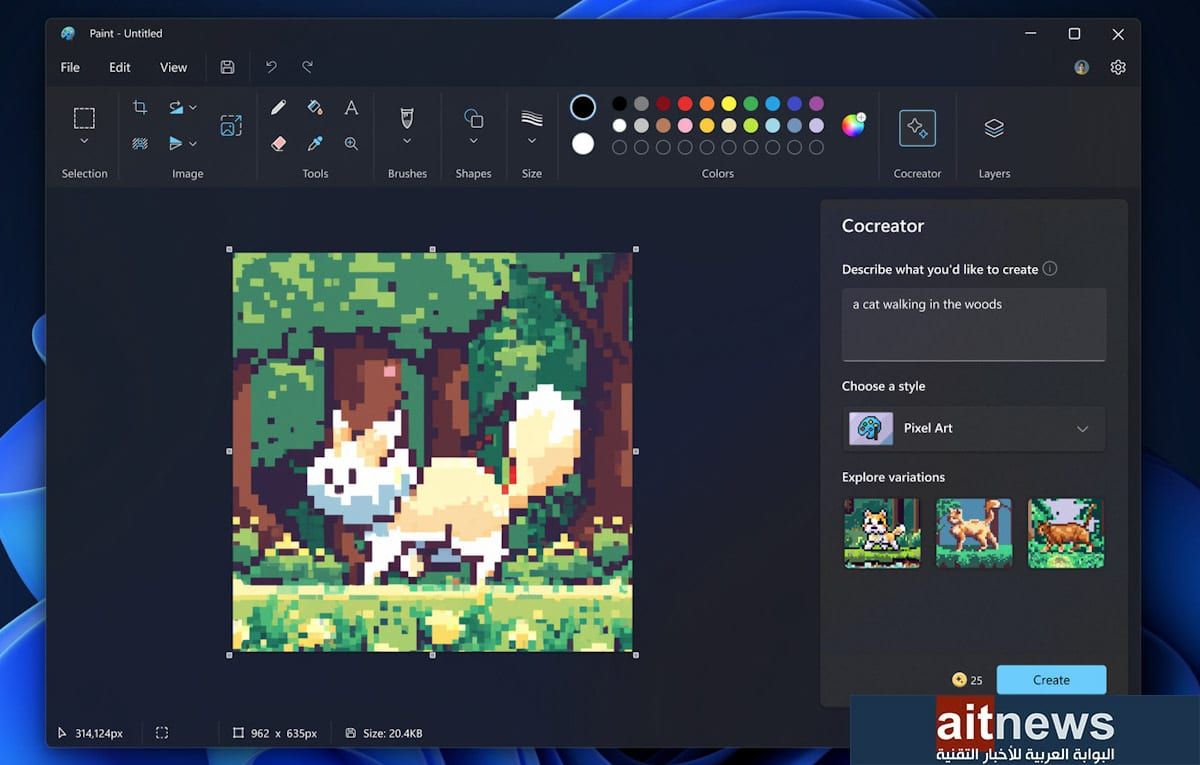Select the Text tool
This screenshot has width=1200, height=765.
351,107
